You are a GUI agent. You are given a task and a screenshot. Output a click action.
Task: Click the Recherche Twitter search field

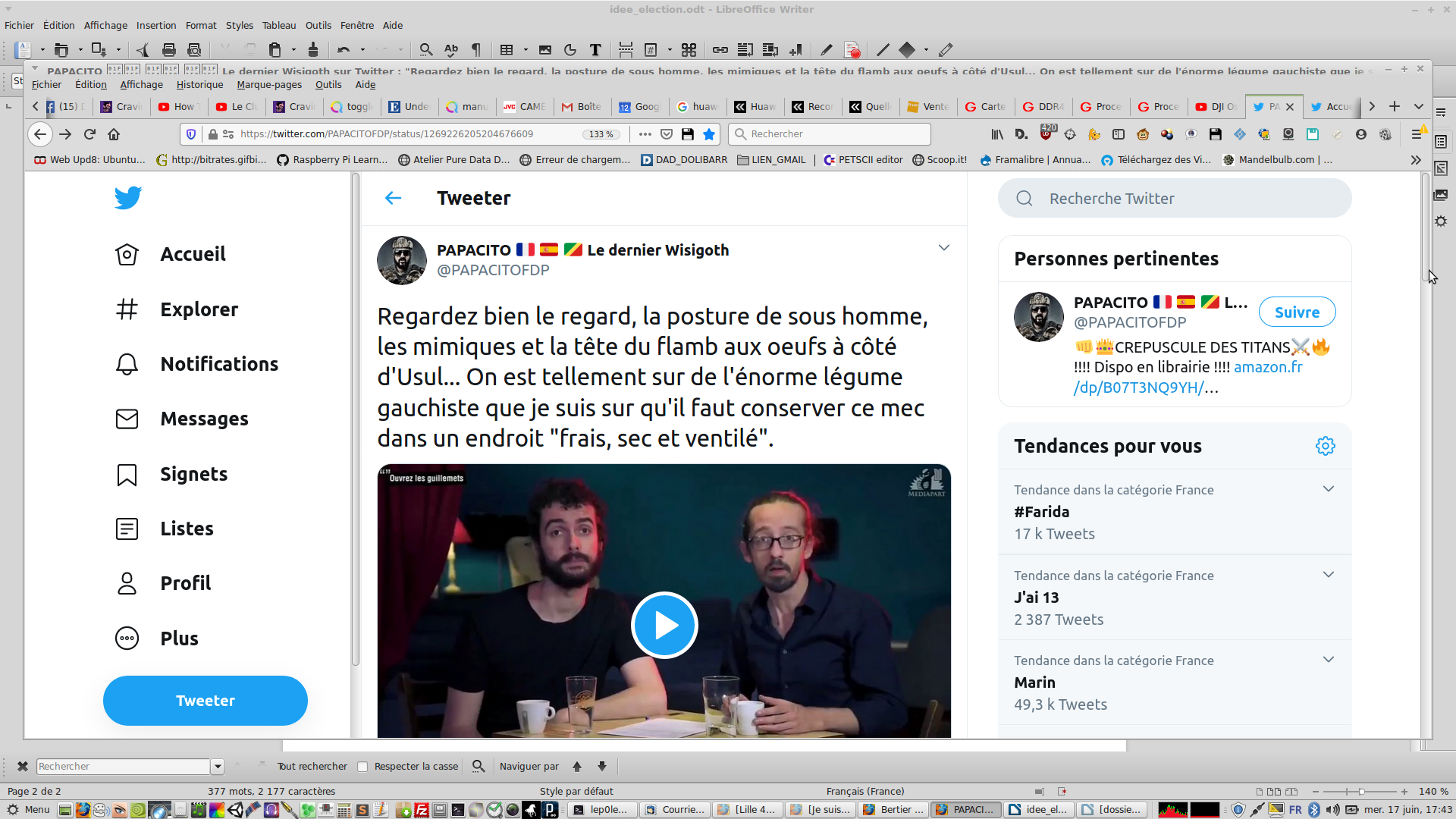(1175, 199)
